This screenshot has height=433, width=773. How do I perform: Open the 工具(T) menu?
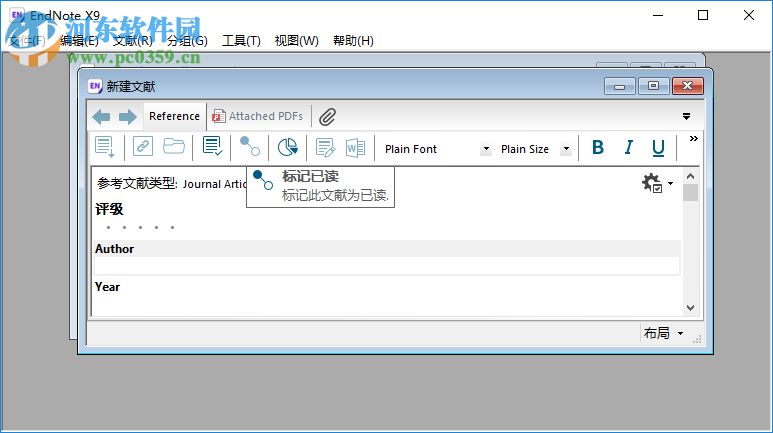(241, 41)
